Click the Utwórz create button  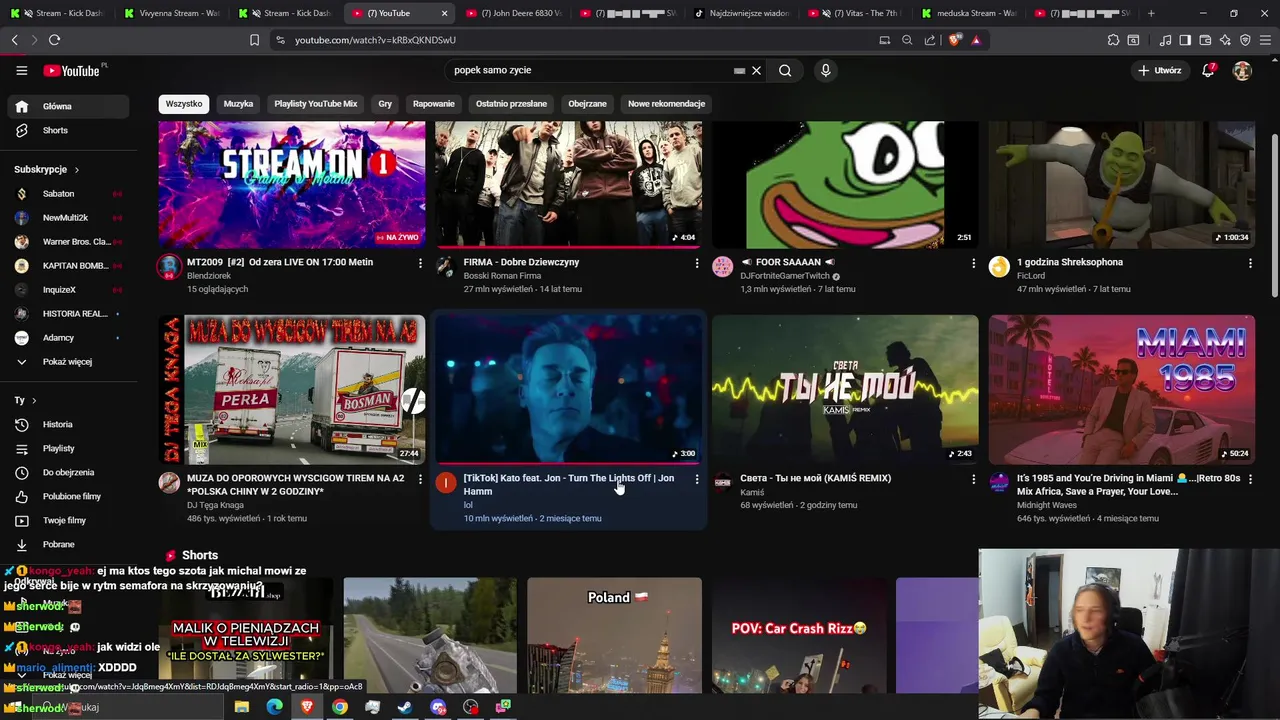pyautogui.click(x=1160, y=71)
